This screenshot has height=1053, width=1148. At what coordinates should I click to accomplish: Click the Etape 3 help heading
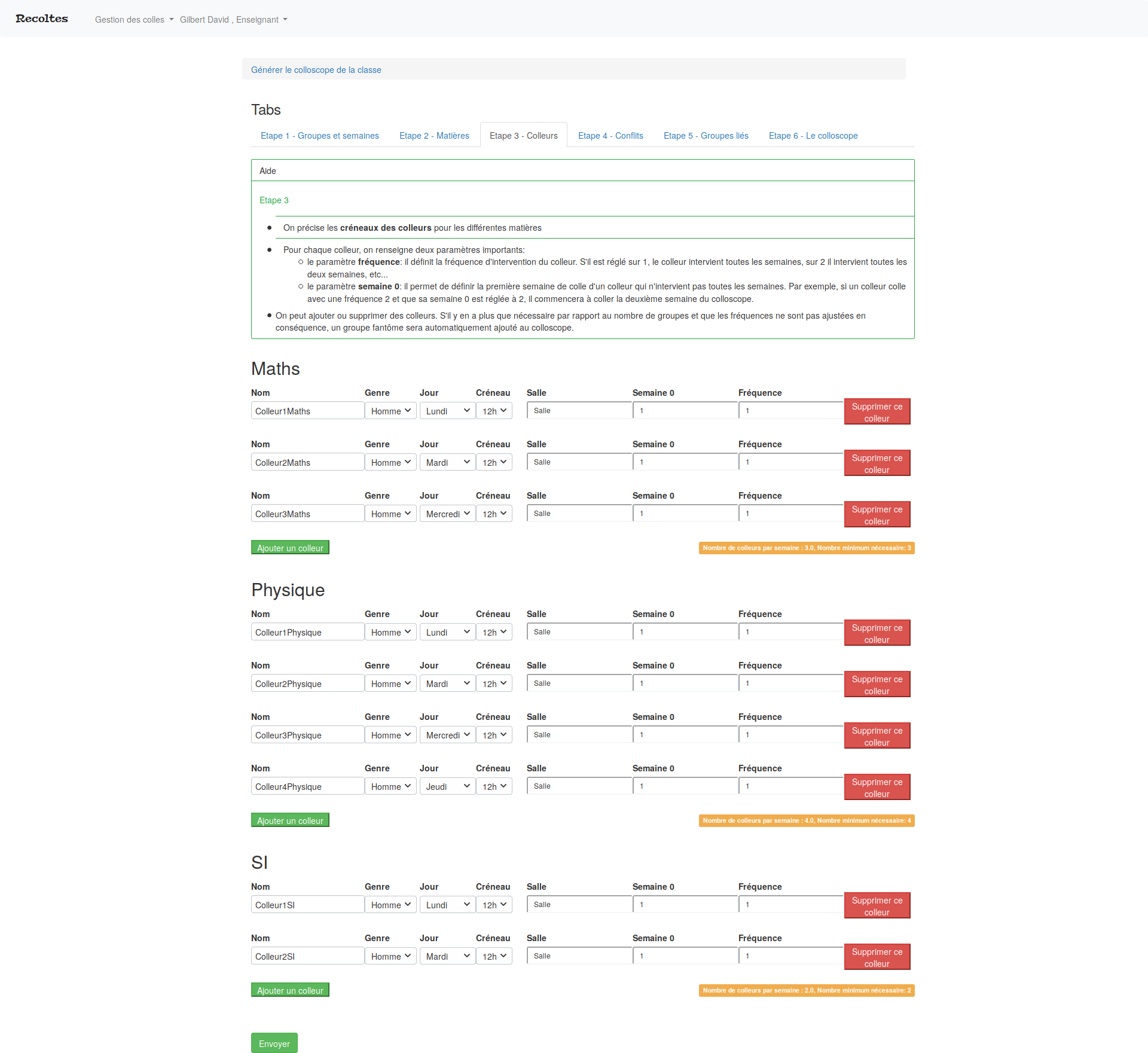tap(274, 200)
